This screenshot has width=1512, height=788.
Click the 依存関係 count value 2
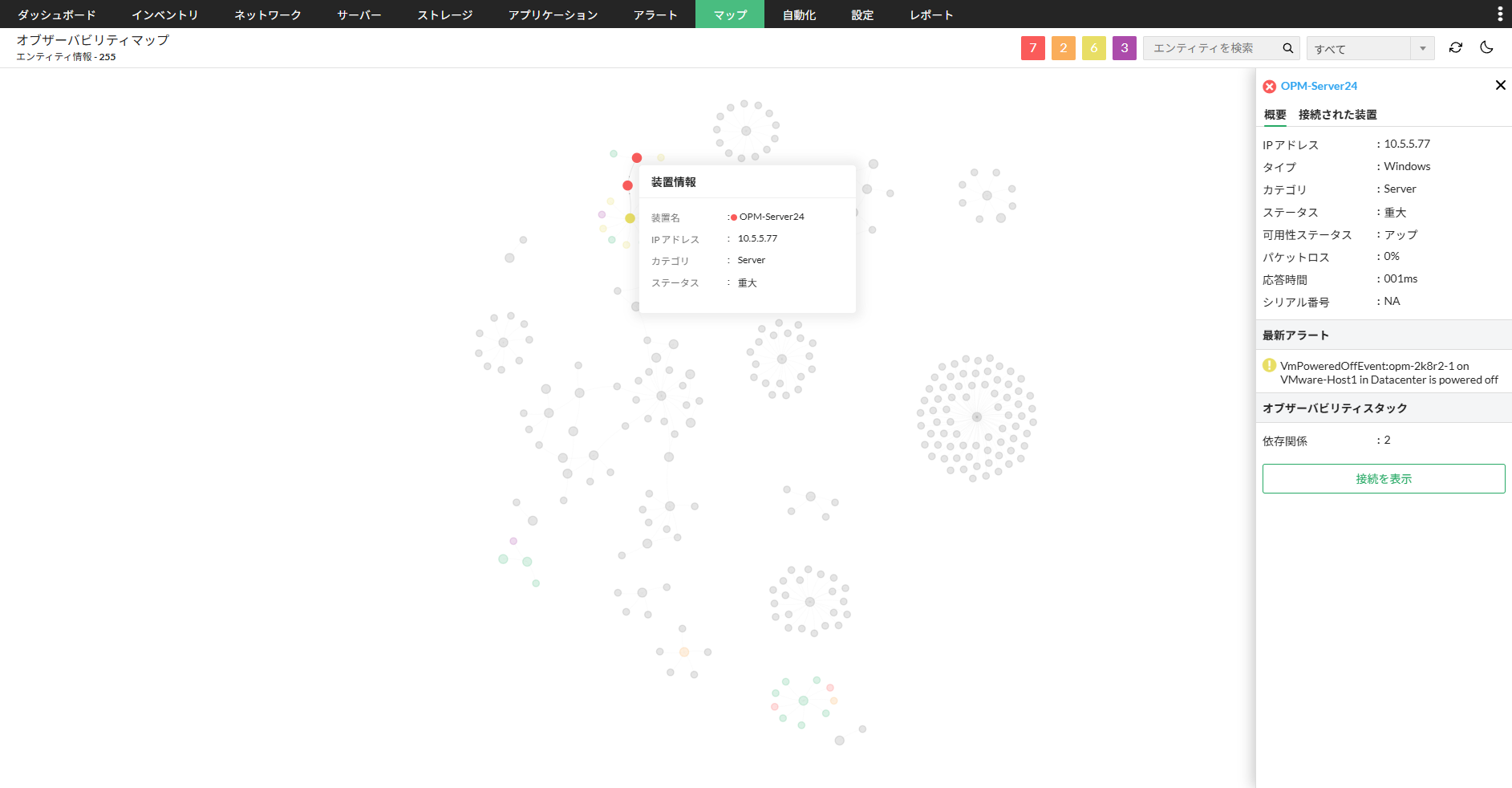(1387, 440)
